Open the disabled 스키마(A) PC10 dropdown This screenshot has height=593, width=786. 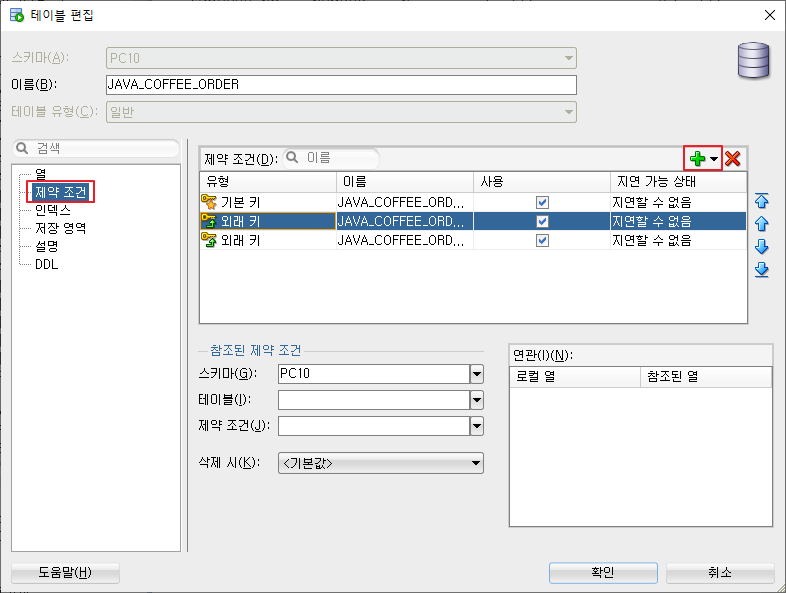[341, 58]
